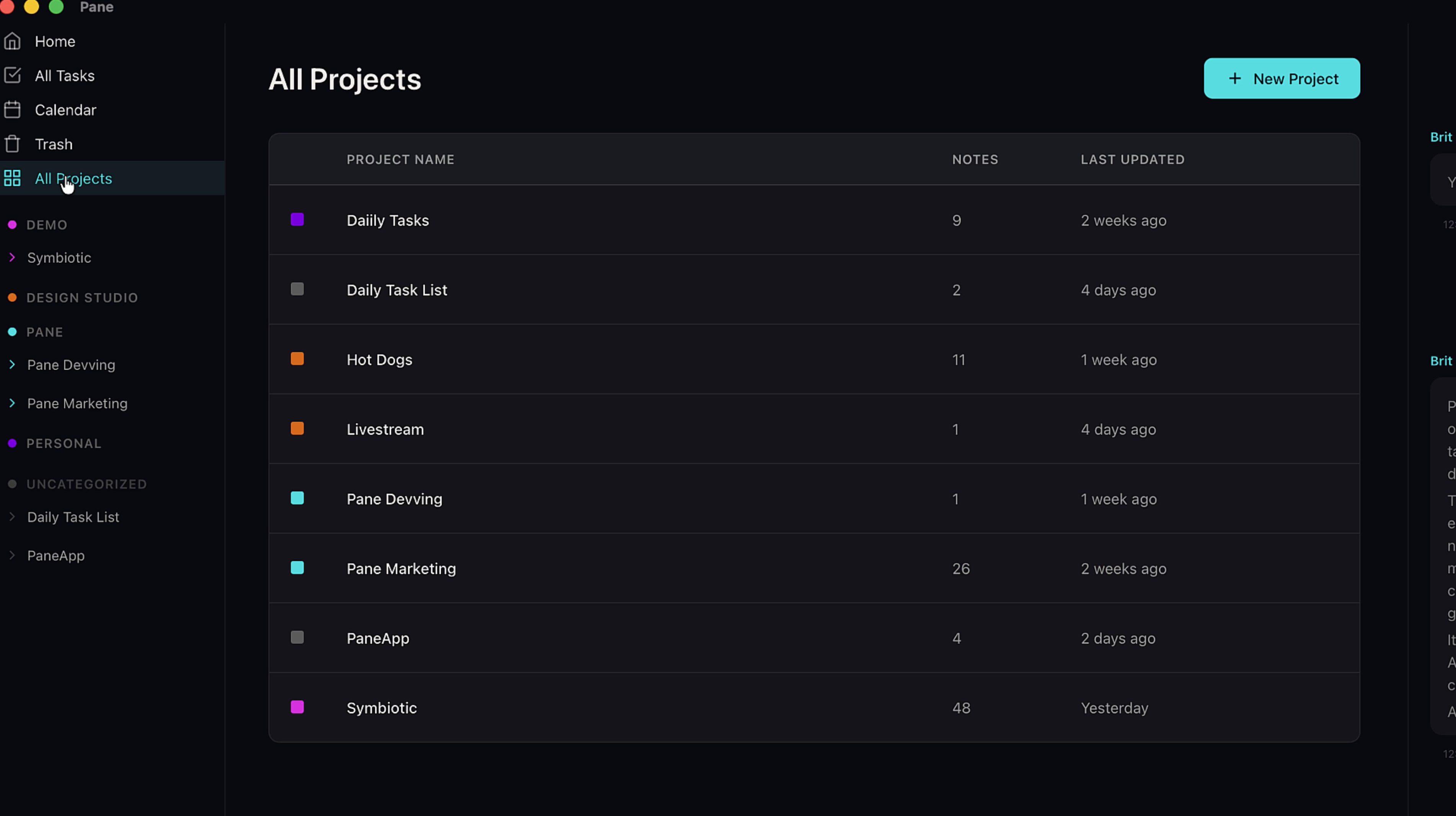
Task: Click 'Yesterday' in the Symbiotic row
Action: (1115, 708)
